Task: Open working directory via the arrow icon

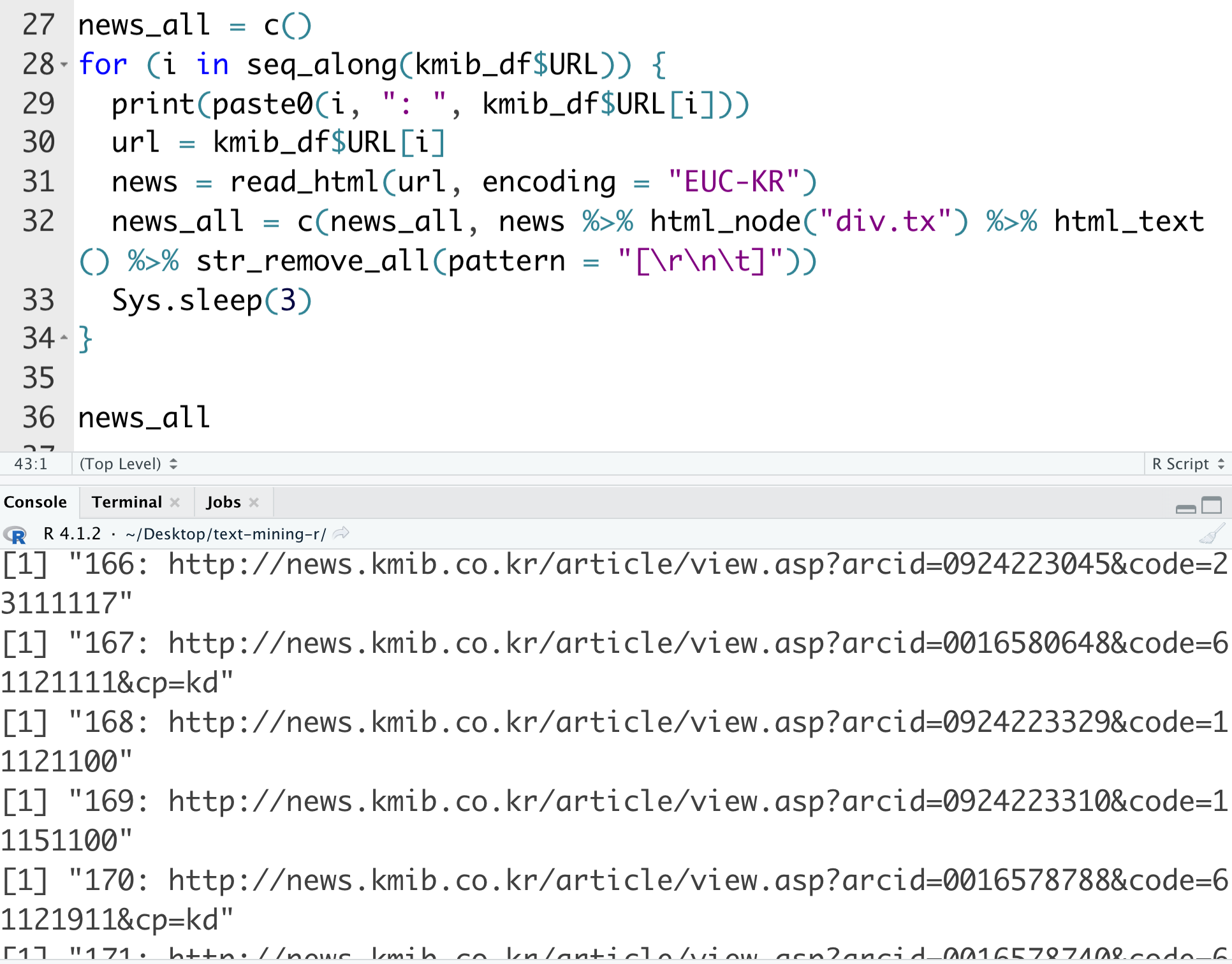Action: [x=342, y=533]
